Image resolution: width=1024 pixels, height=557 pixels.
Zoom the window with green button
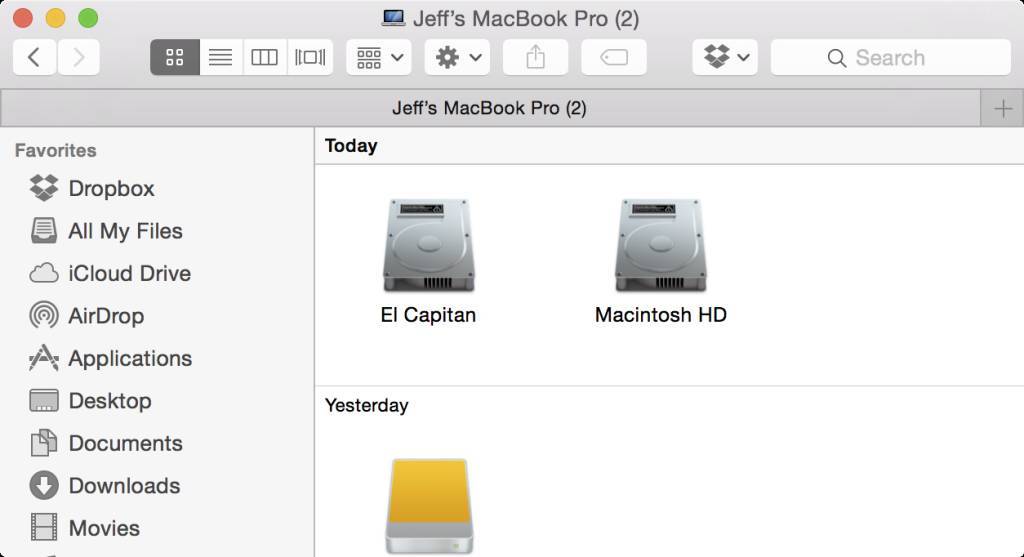(x=88, y=18)
